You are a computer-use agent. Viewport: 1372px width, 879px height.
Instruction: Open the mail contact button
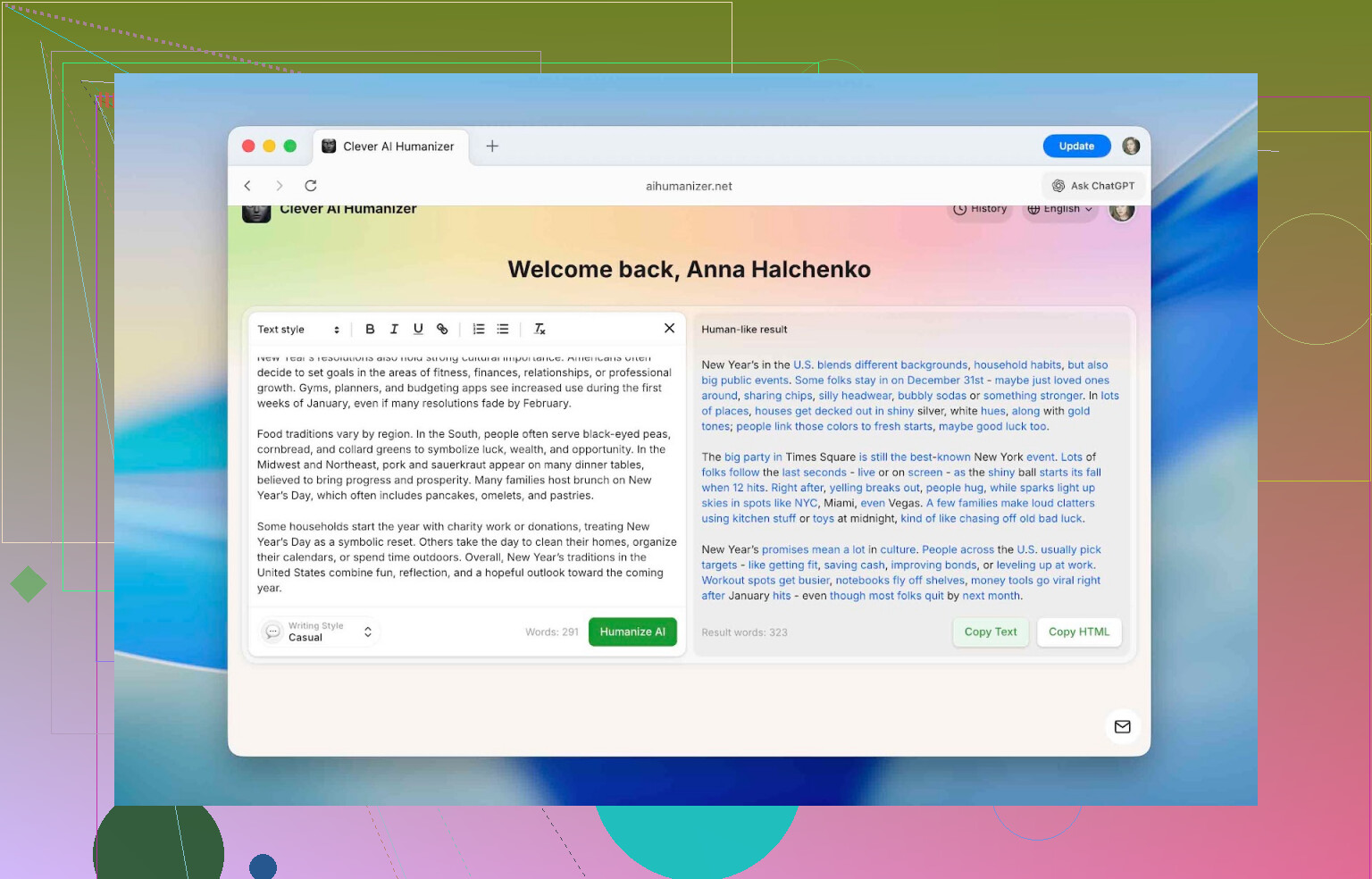[1122, 726]
